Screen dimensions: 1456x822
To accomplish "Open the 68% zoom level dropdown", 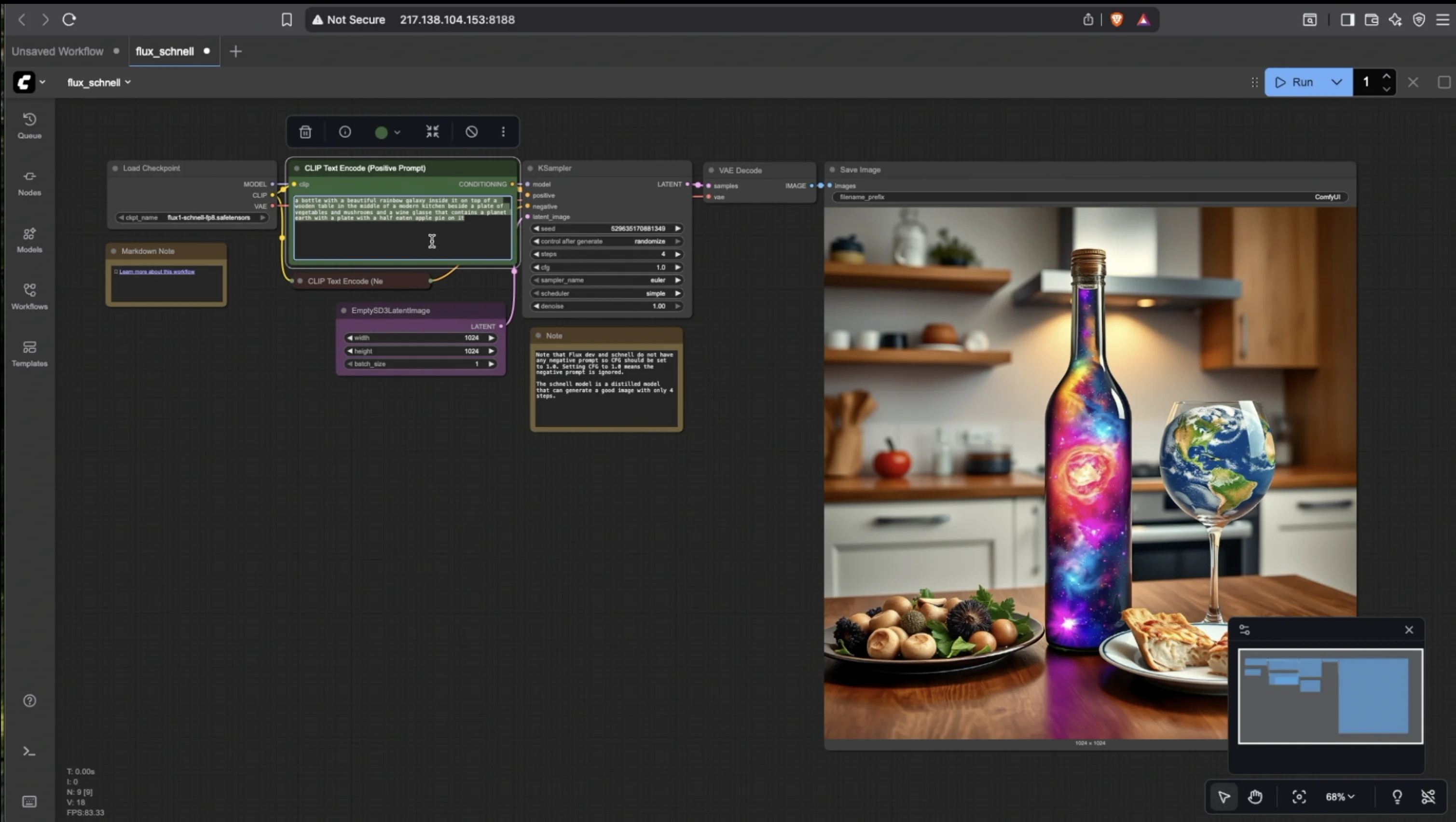I will point(1340,796).
